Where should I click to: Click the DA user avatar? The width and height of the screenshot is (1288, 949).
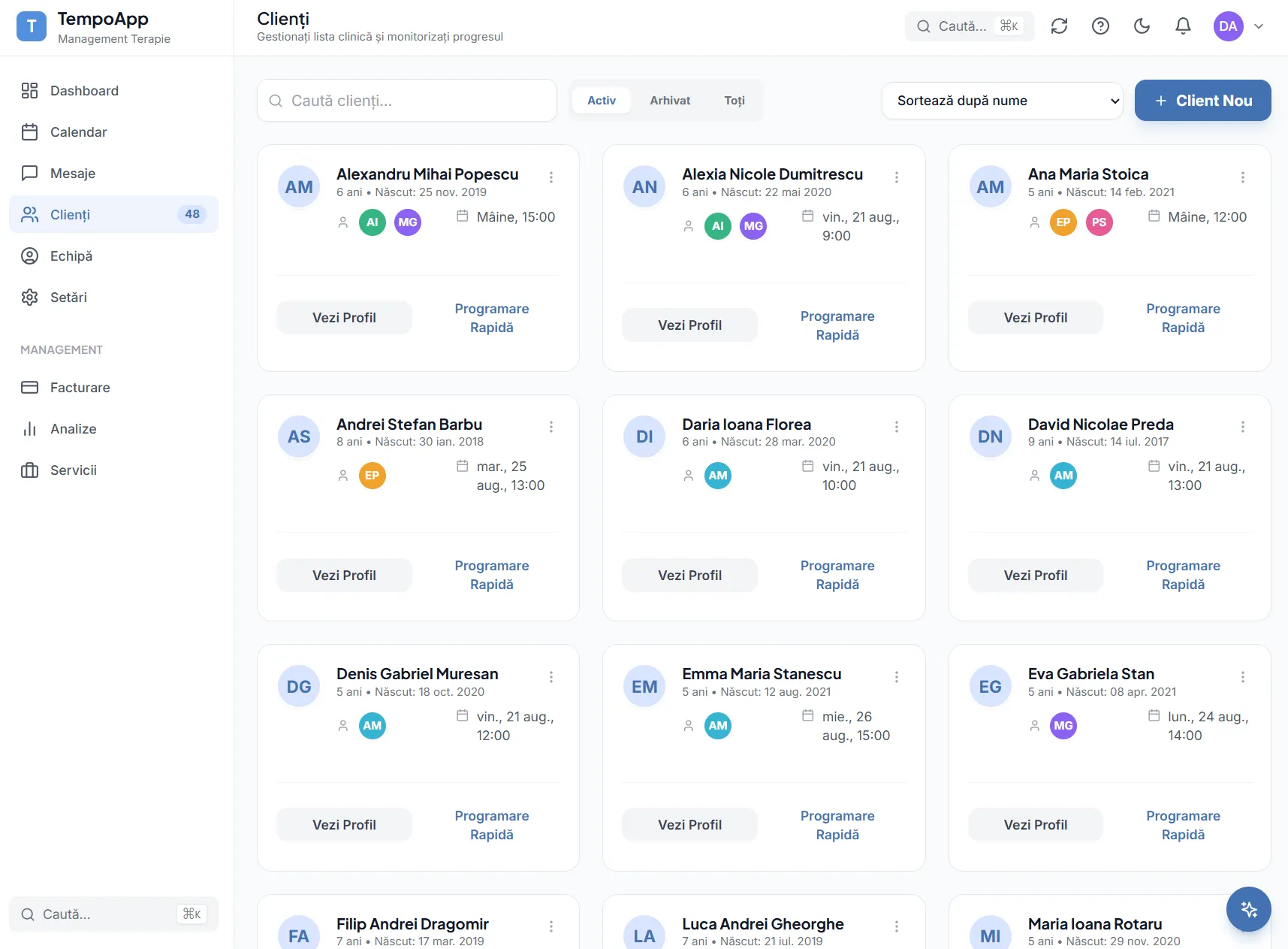click(1228, 26)
